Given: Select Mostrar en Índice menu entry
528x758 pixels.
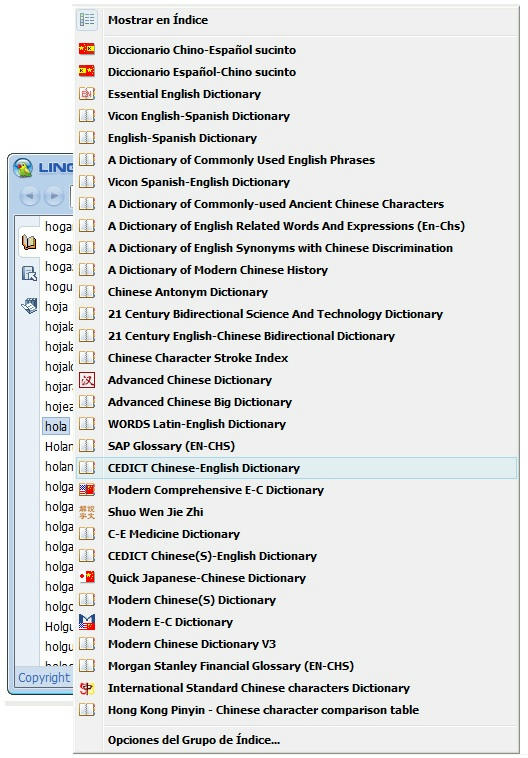Looking at the screenshot, I should 296,20.
